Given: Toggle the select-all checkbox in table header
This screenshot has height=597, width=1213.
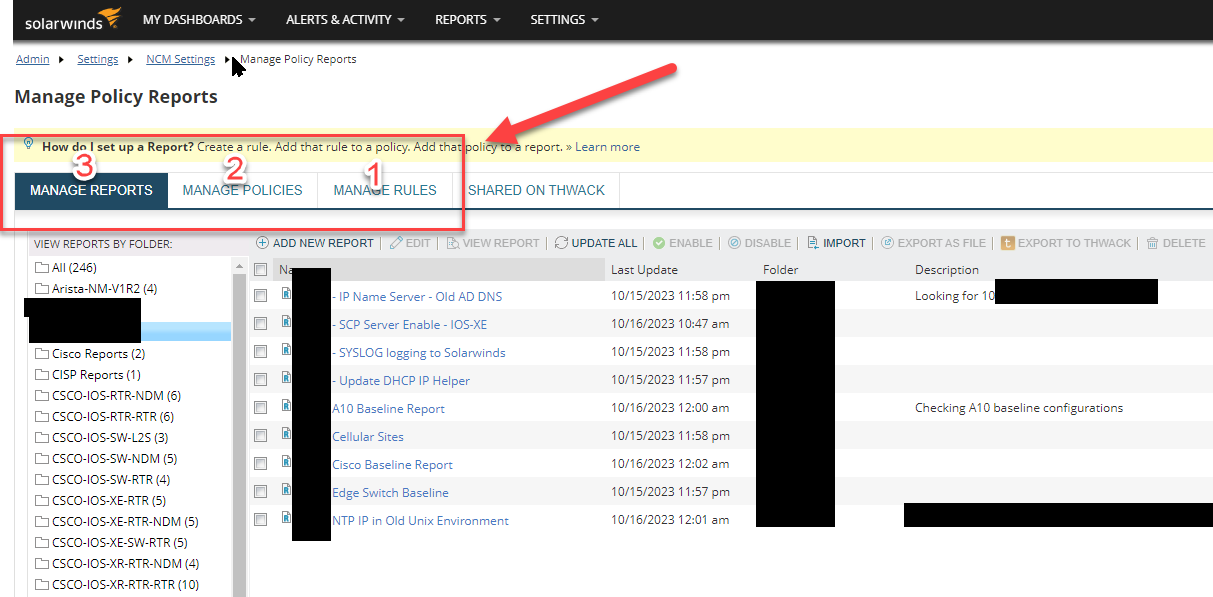Looking at the screenshot, I should click(261, 270).
